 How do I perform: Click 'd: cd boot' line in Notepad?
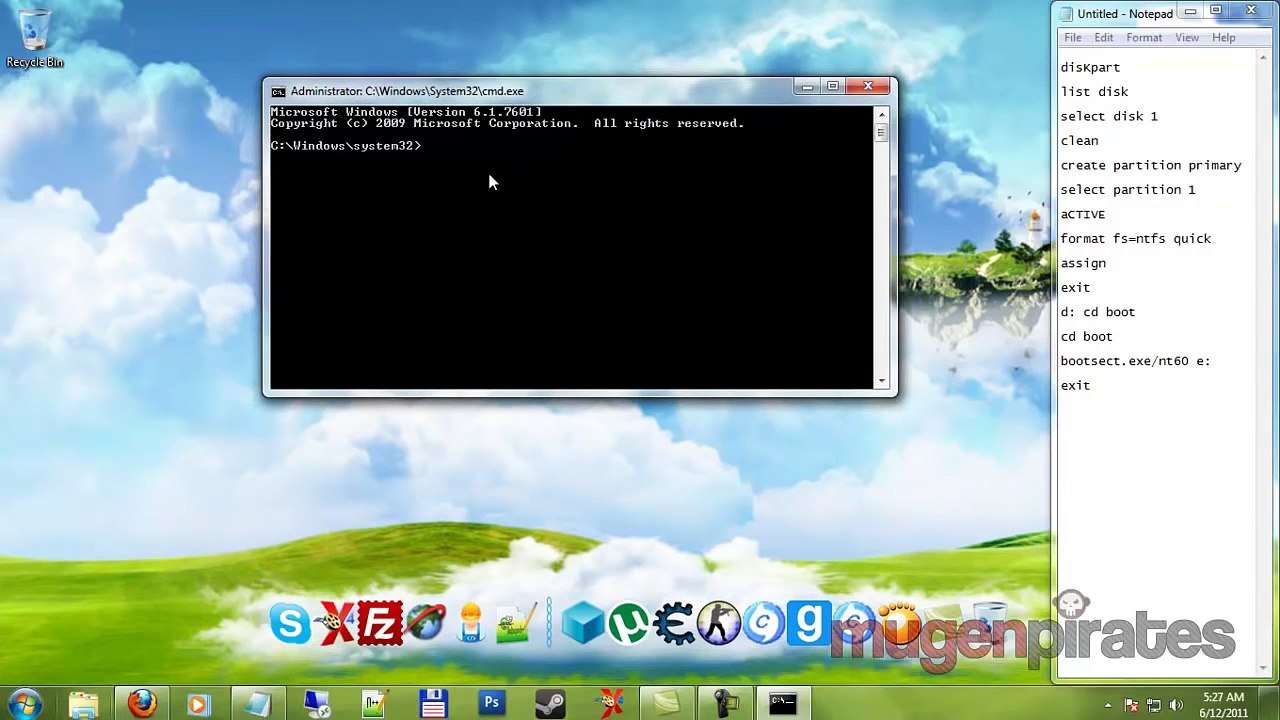(x=1098, y=312)
